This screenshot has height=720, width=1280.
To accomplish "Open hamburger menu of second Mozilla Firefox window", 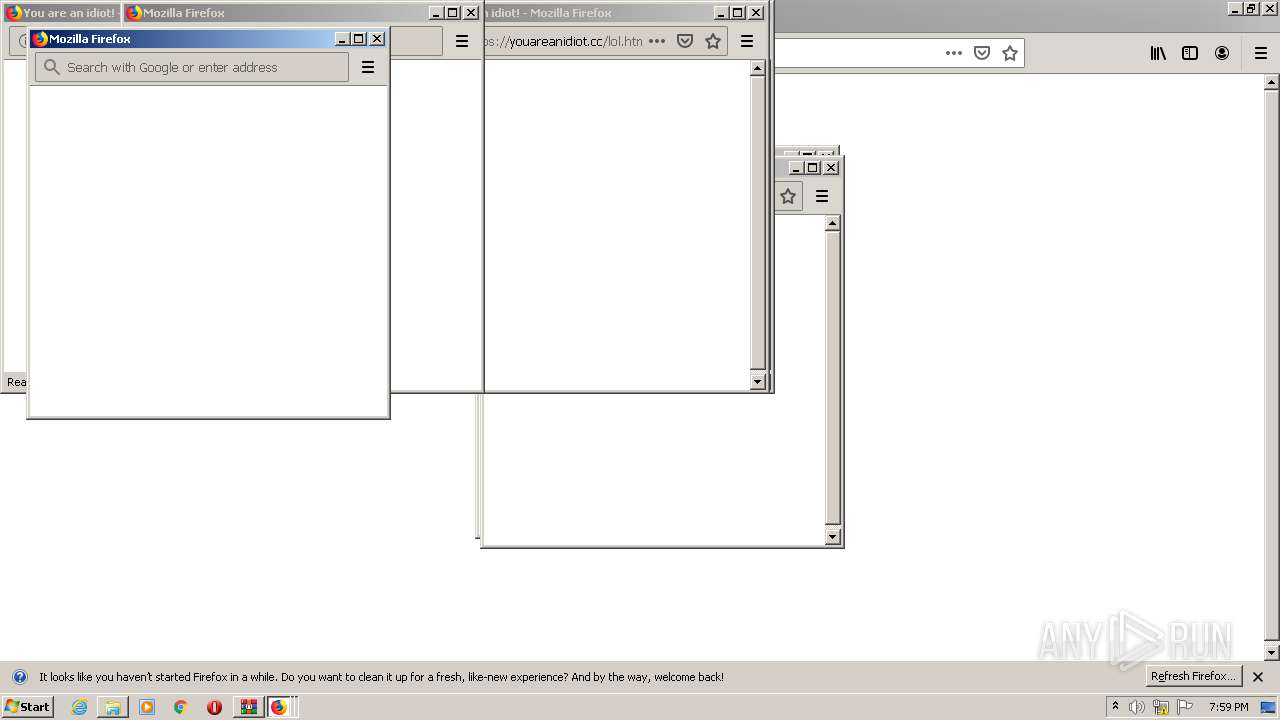I will 462,41.
